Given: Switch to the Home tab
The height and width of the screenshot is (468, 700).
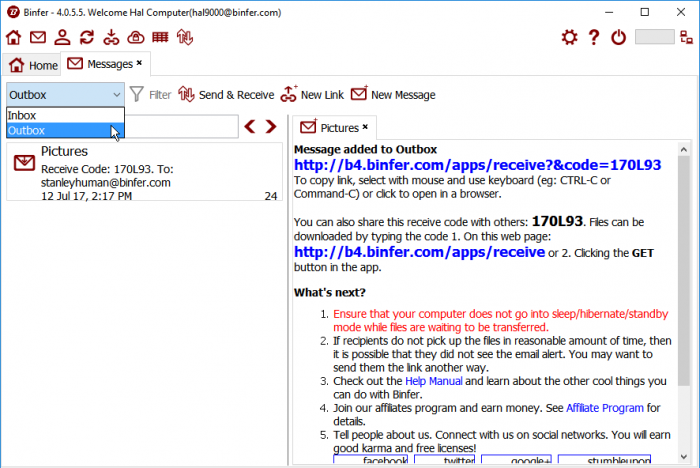Looking at the screenshot, I should [32, 65].
